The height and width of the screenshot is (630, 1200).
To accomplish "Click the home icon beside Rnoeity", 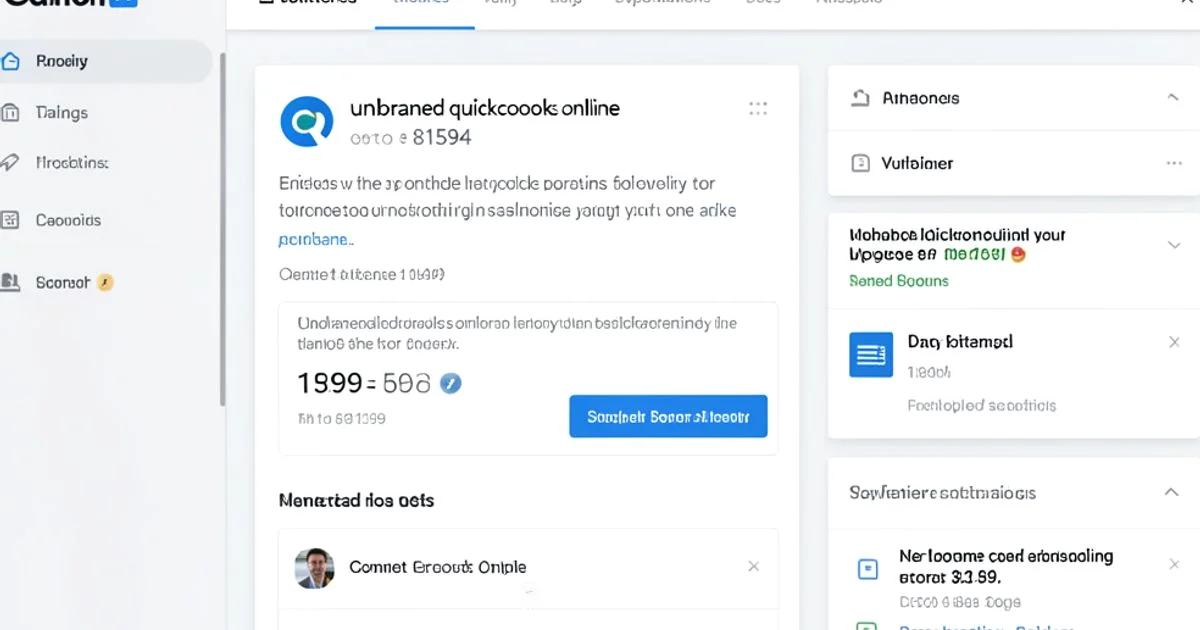I will (x=11, y=61).
